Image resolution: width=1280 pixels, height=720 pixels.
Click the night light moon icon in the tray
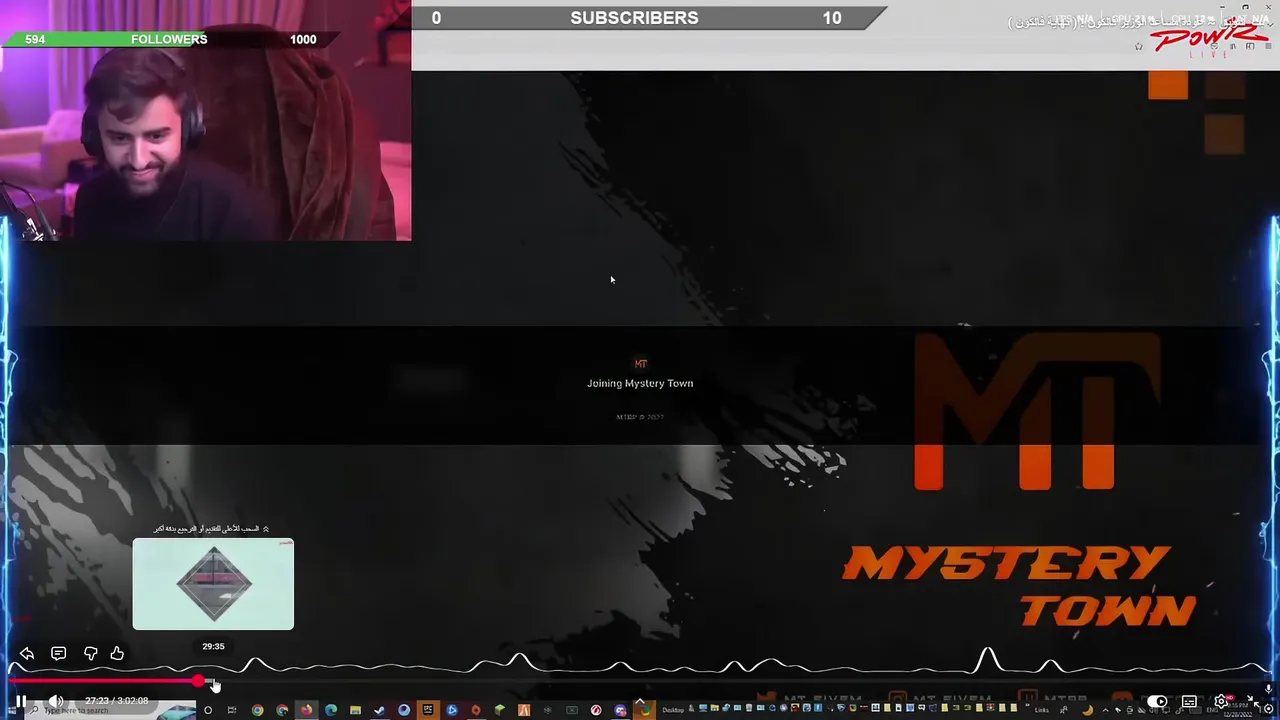(x=1088, y=710)
